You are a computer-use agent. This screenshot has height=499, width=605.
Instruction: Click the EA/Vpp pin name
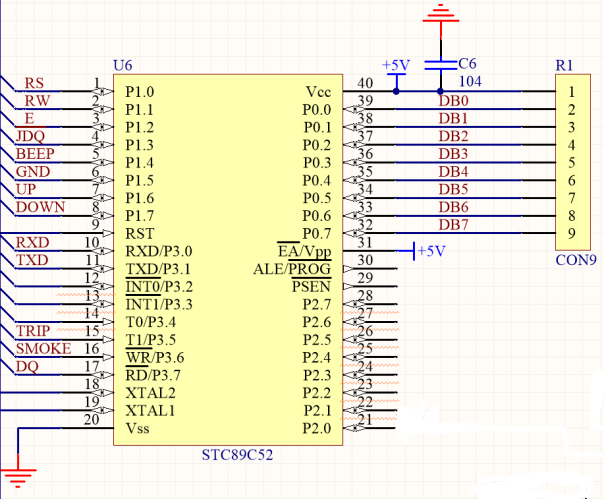(304, 252)
